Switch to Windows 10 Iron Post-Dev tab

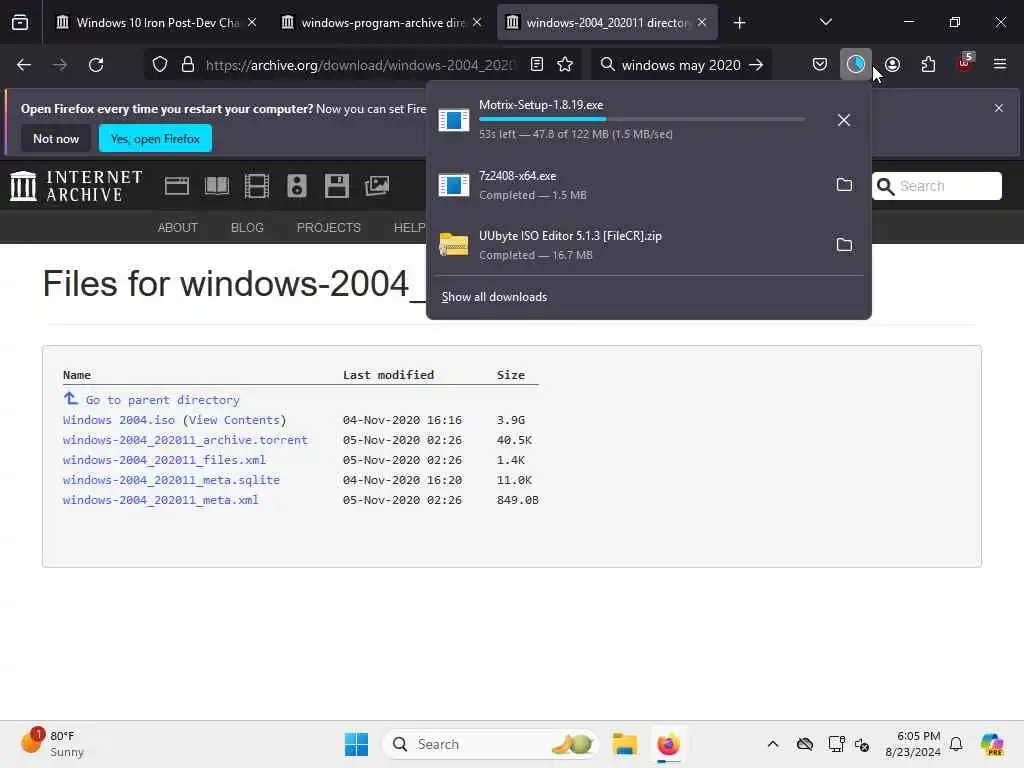(156, 23)
